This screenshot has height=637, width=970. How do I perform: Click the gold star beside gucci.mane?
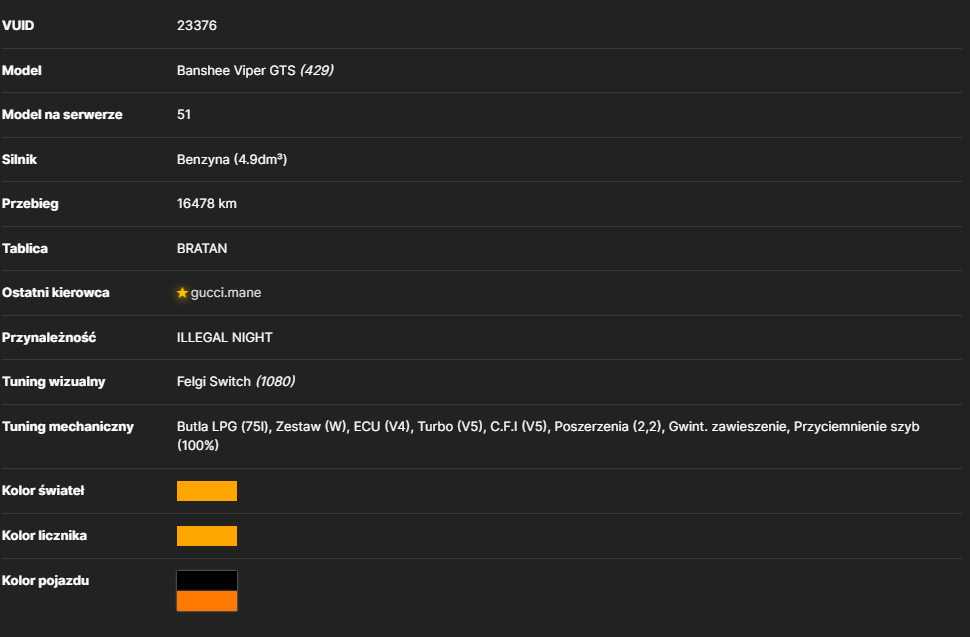point(182,293)
